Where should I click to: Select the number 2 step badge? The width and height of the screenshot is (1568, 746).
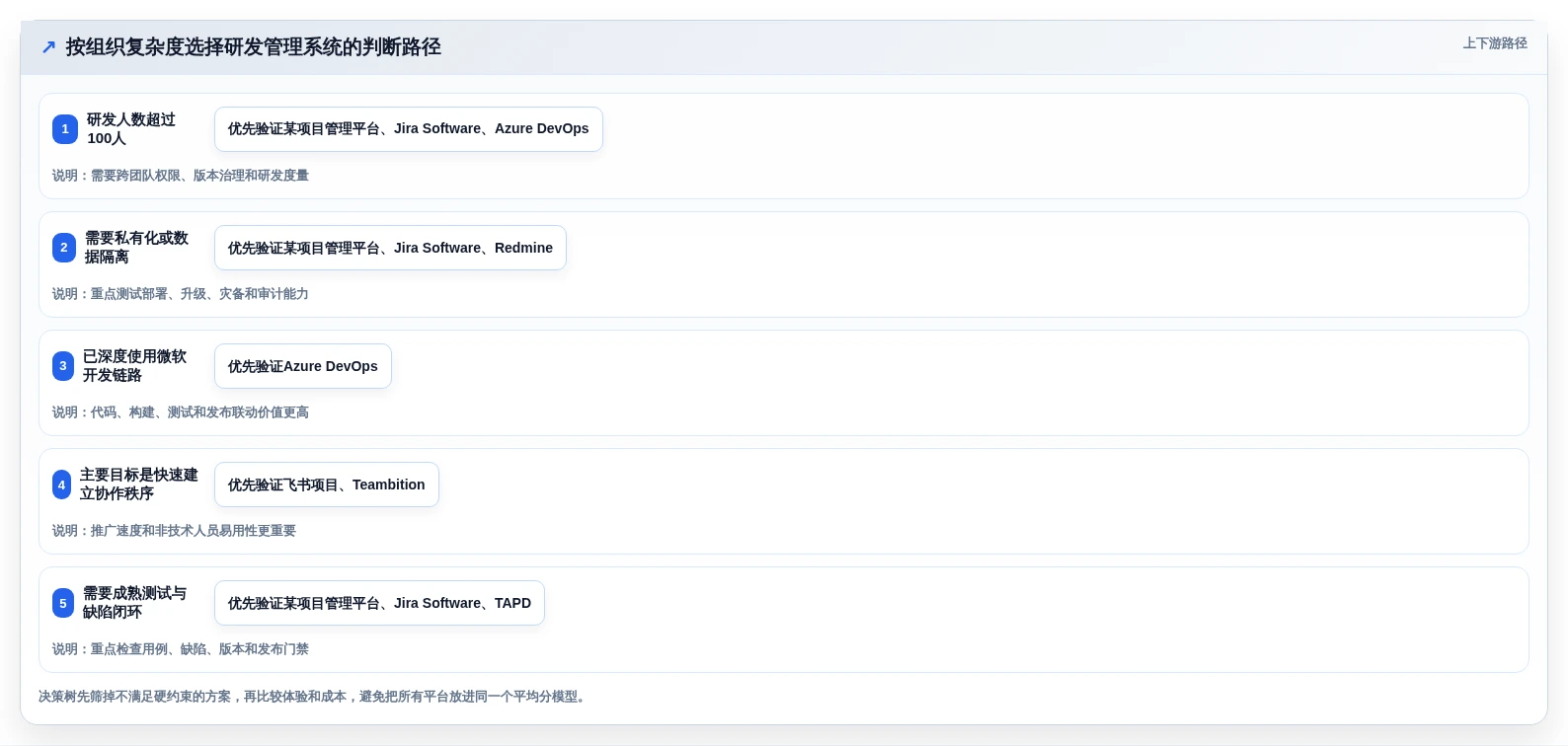coord(64,248)
